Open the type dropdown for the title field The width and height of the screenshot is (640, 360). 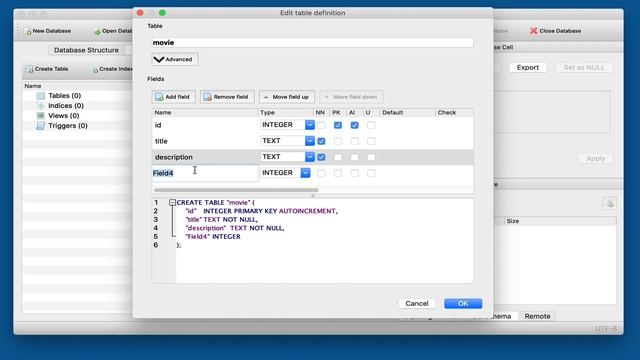309,140
